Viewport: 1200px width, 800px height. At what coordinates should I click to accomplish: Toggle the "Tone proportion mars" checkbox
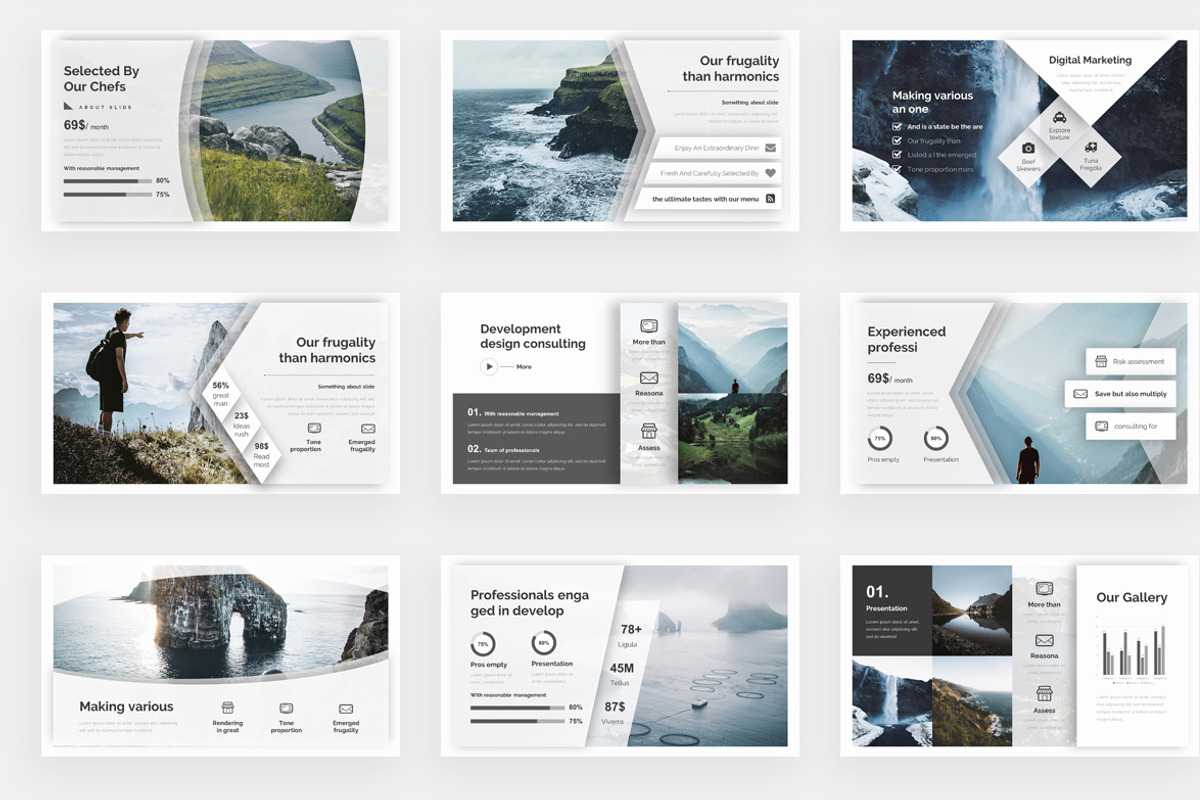(x=897, y=169)
